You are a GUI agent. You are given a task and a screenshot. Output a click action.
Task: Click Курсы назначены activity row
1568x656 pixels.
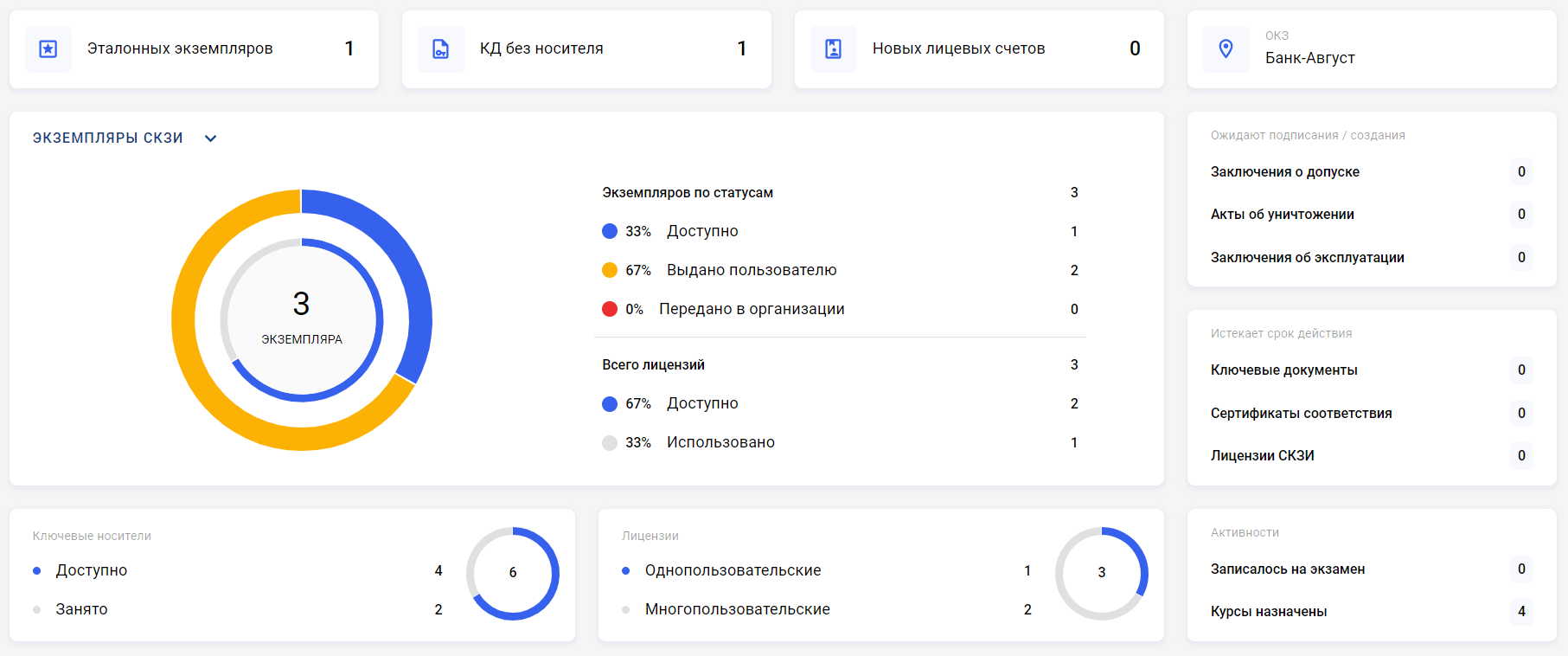(1269, 612)
